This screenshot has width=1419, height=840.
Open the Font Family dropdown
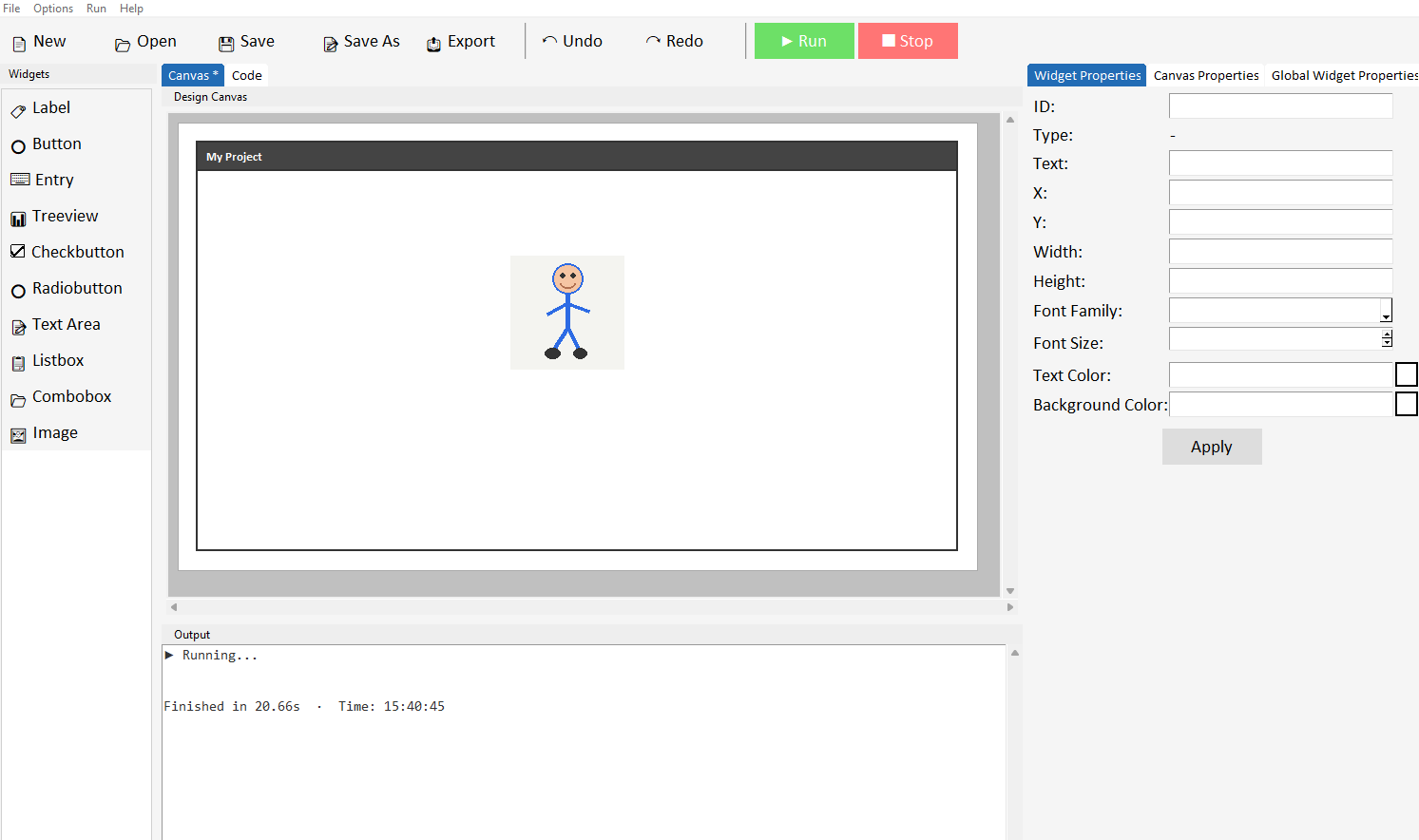tap(1387, 310)
